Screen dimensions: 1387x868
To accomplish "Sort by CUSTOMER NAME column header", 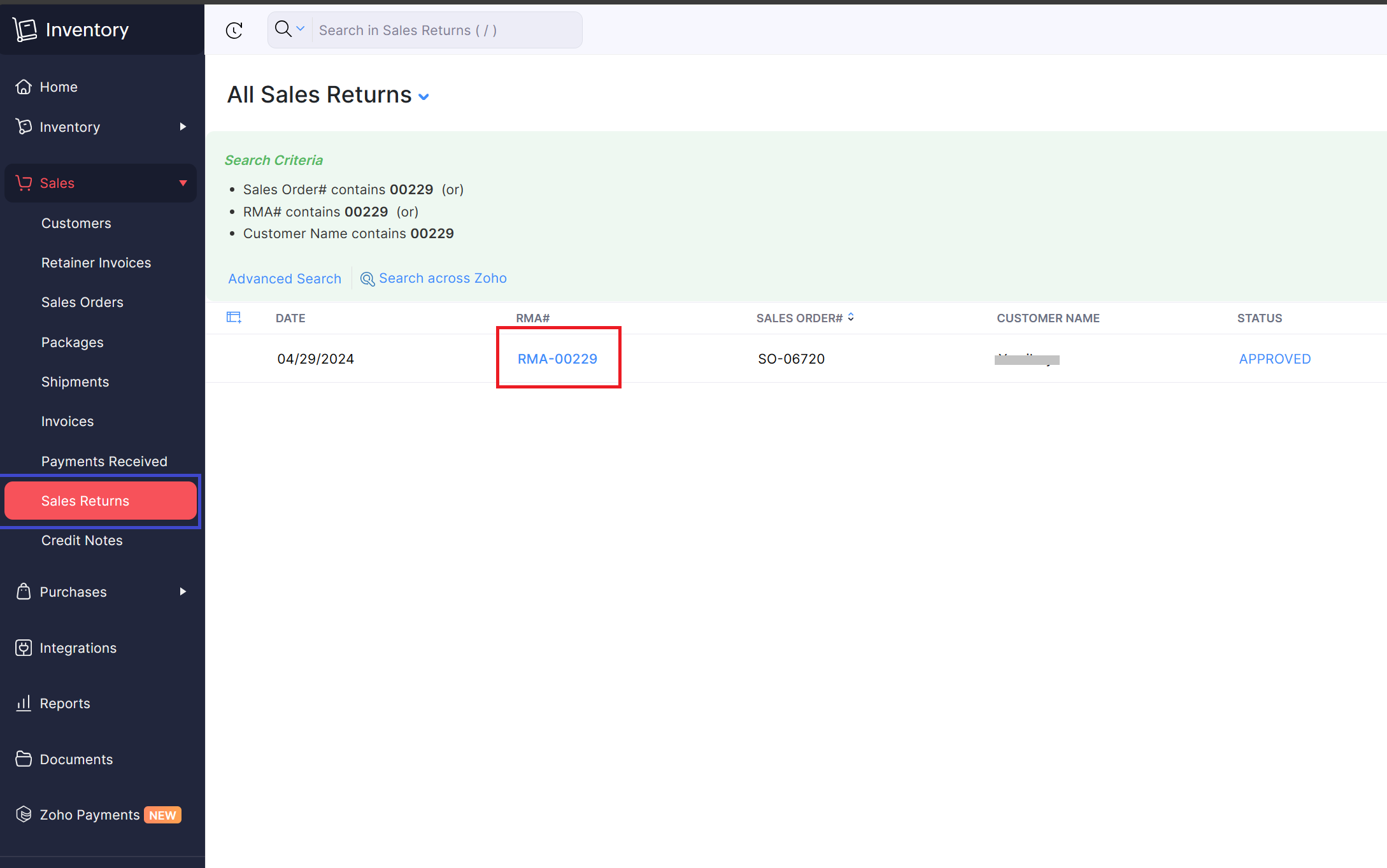I will [x=1048, y=318].
